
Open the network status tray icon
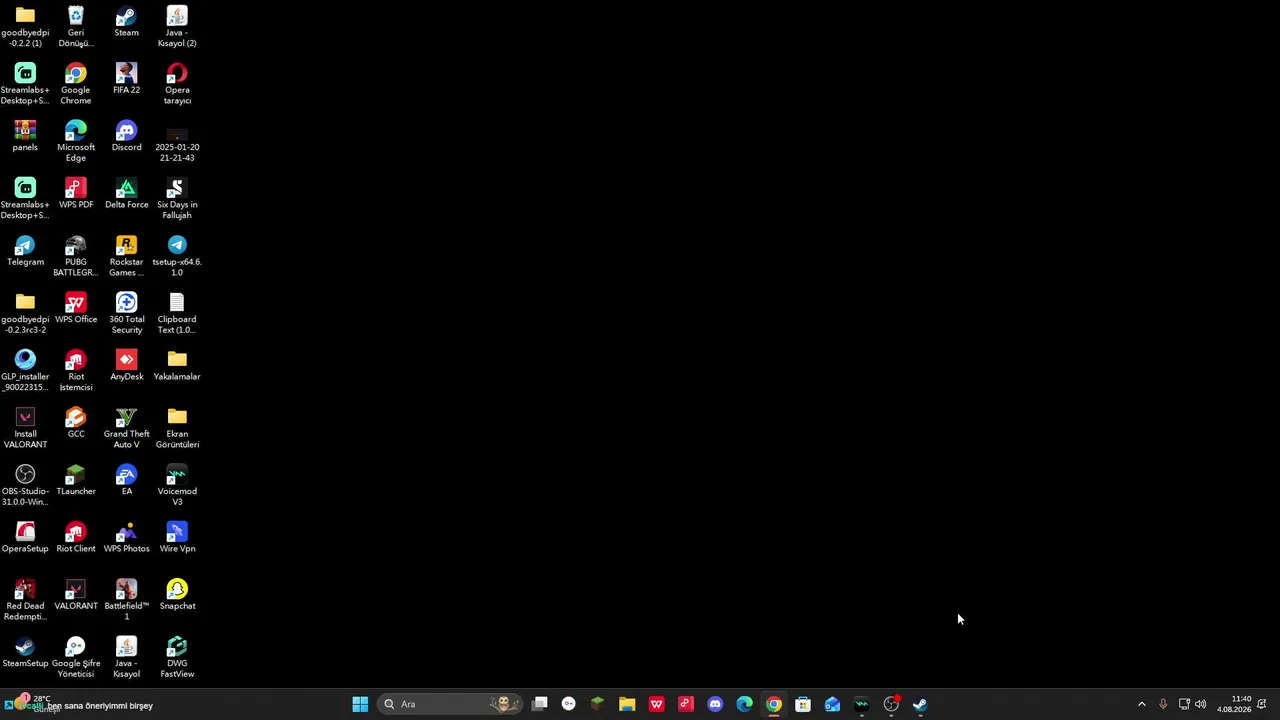pos(1184,704)
